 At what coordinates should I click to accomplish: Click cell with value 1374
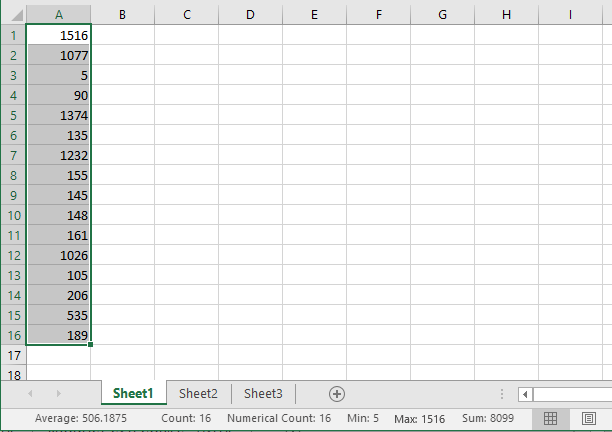tap(59, 115)
